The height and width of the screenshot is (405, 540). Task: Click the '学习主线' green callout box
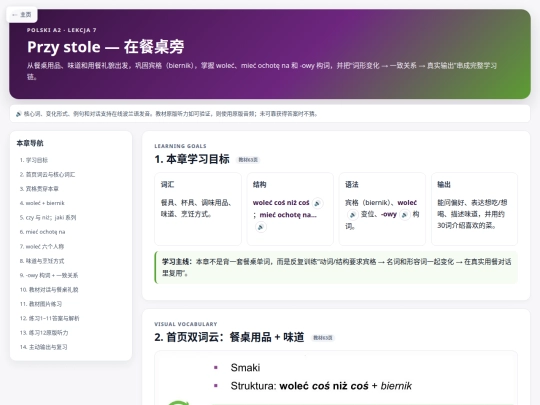click(x=336, y=268)
